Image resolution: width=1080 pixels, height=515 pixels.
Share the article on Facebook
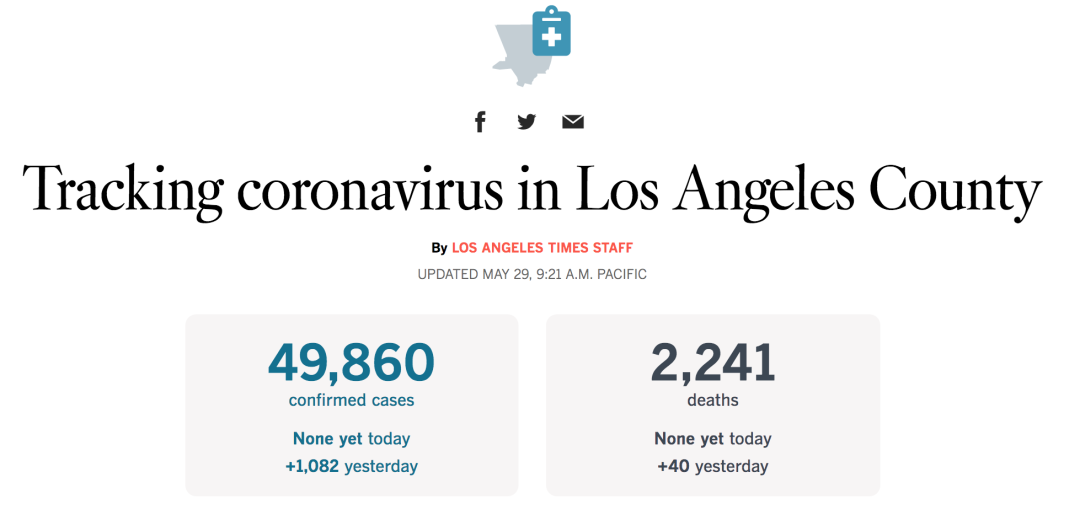pyautogui.click(x=480, y=122)
